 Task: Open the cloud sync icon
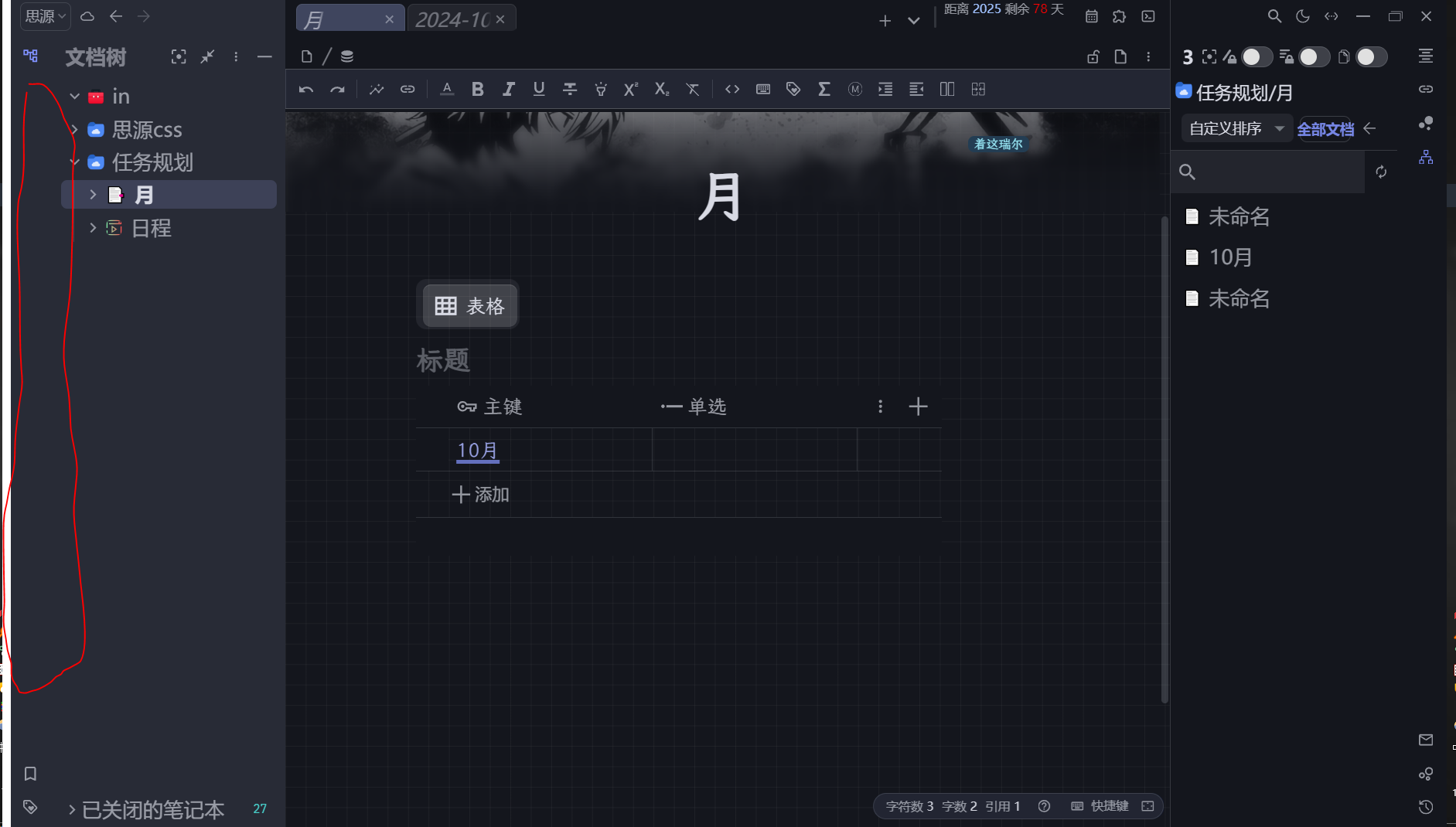tap(87, 16)
